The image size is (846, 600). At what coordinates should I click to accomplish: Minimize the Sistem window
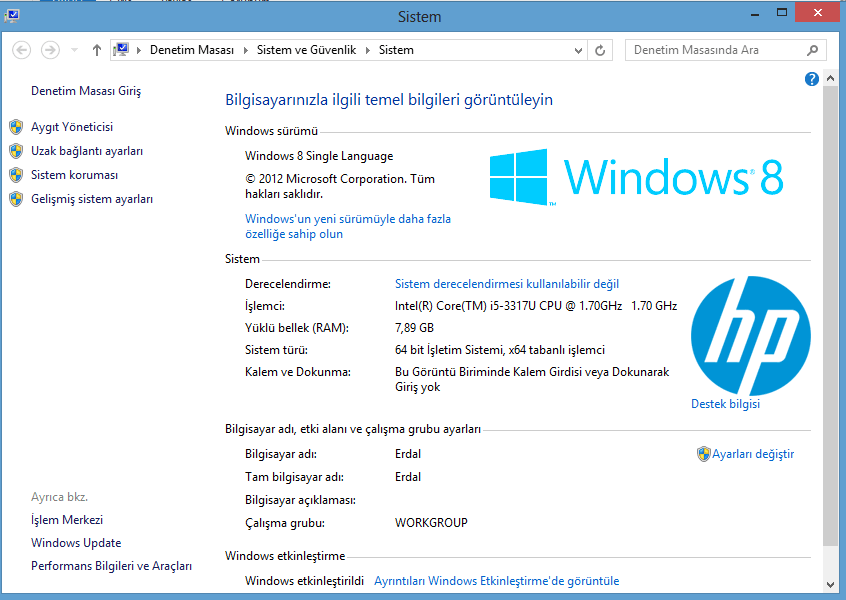point(755,13)
